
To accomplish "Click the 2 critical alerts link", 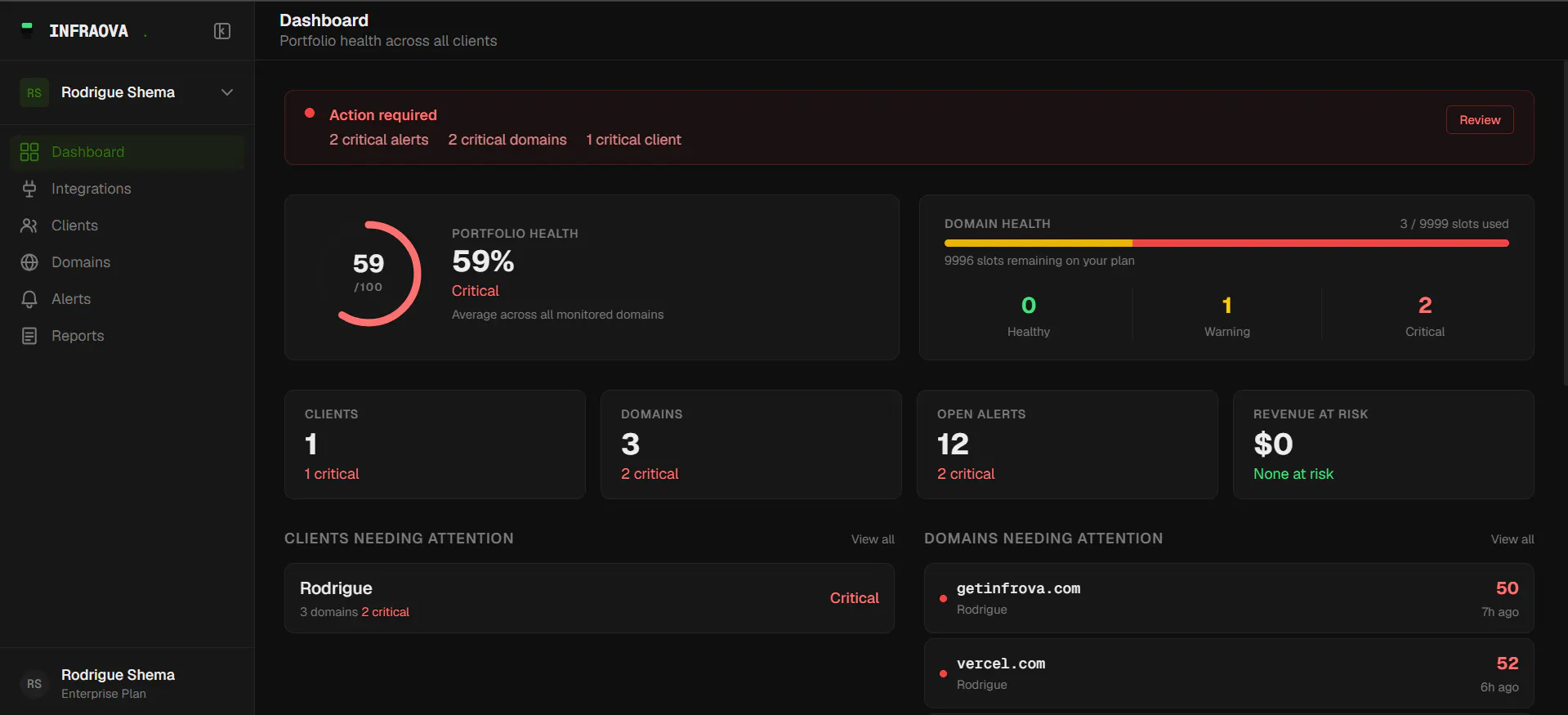I will (x=379, y=140).
